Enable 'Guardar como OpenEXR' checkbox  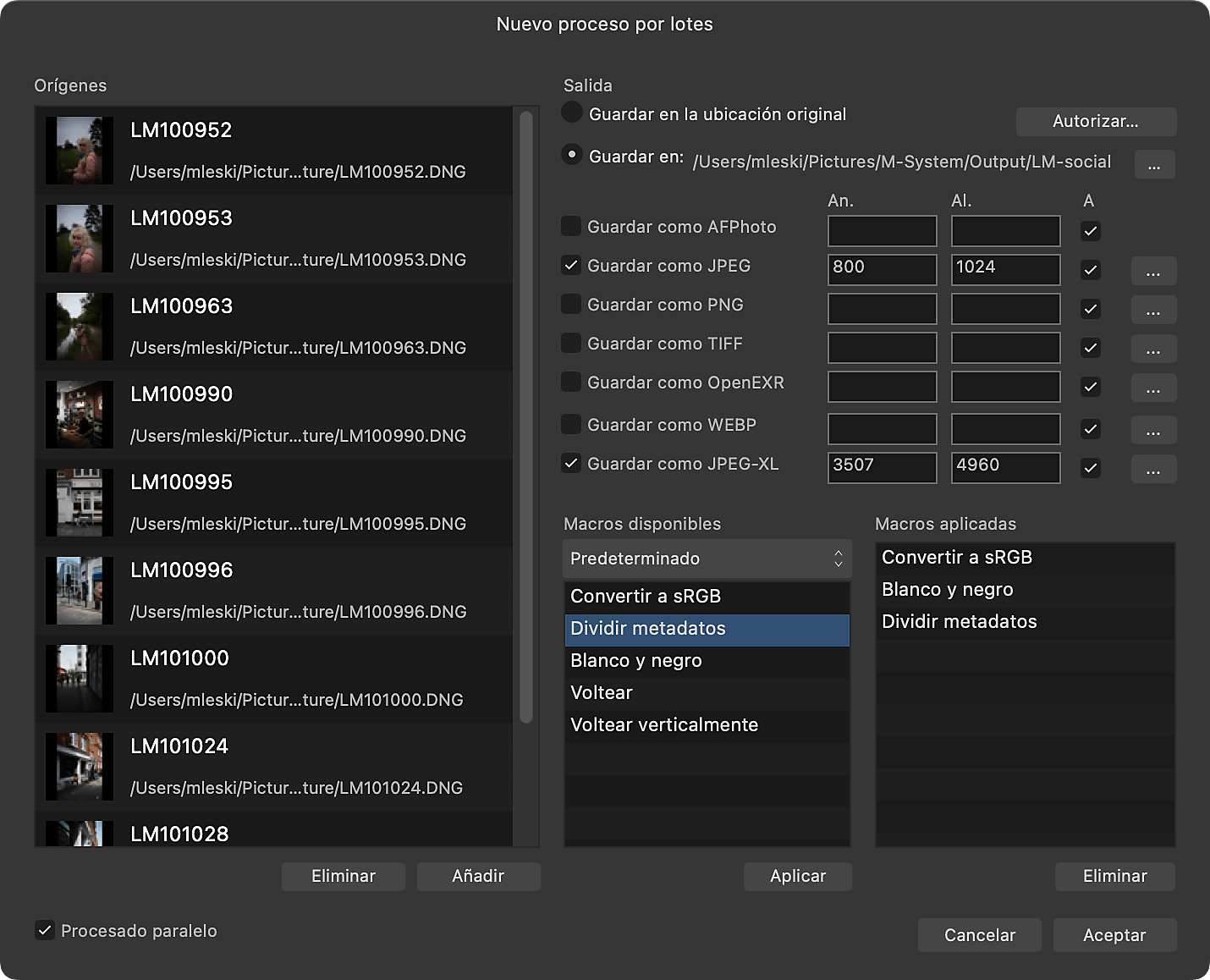pyautogui.click(x=571, y=382)
